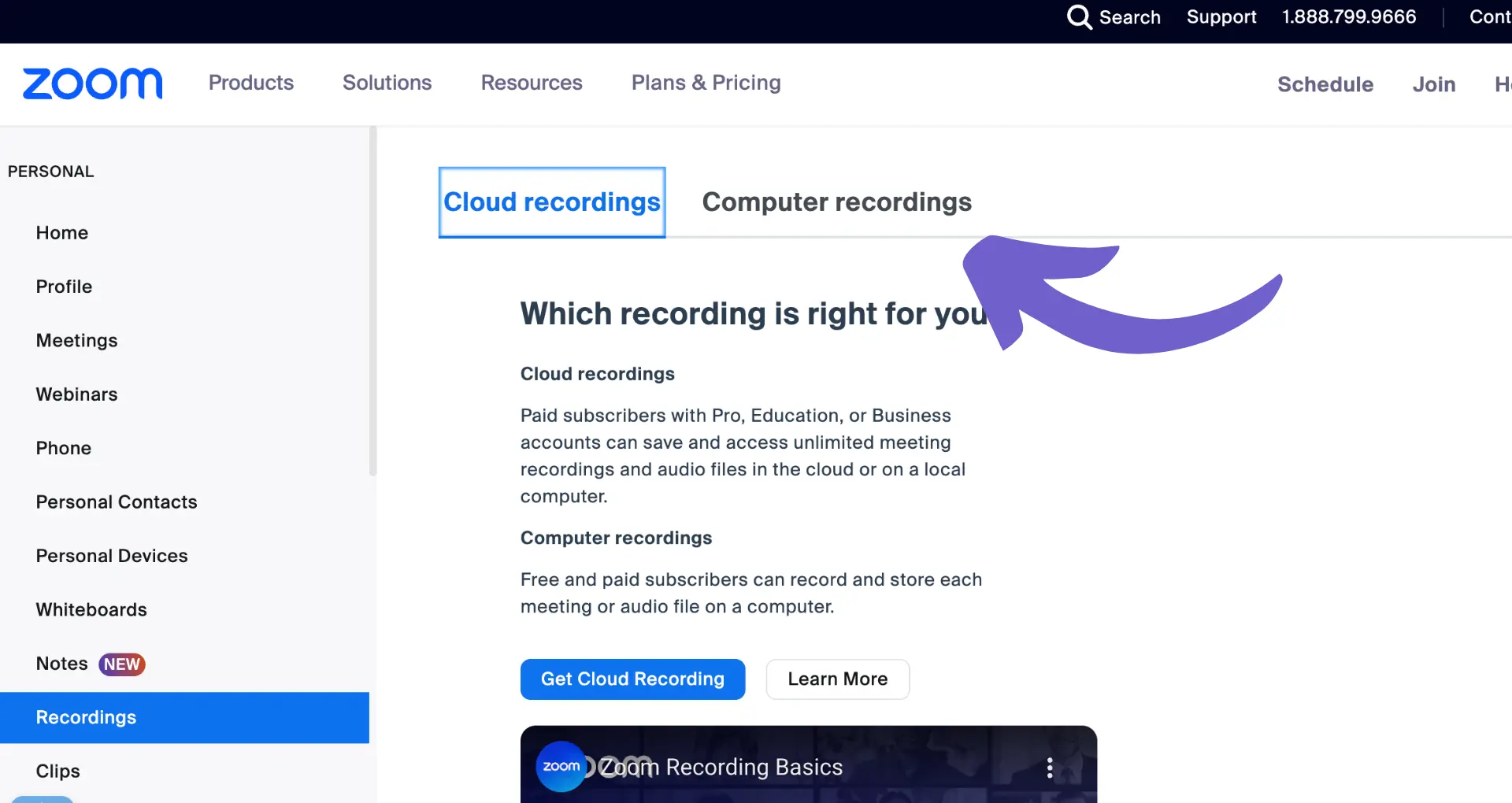Open the Solutions menu
The height and width of the screenshot is (803, 1512).
point(387,83)
